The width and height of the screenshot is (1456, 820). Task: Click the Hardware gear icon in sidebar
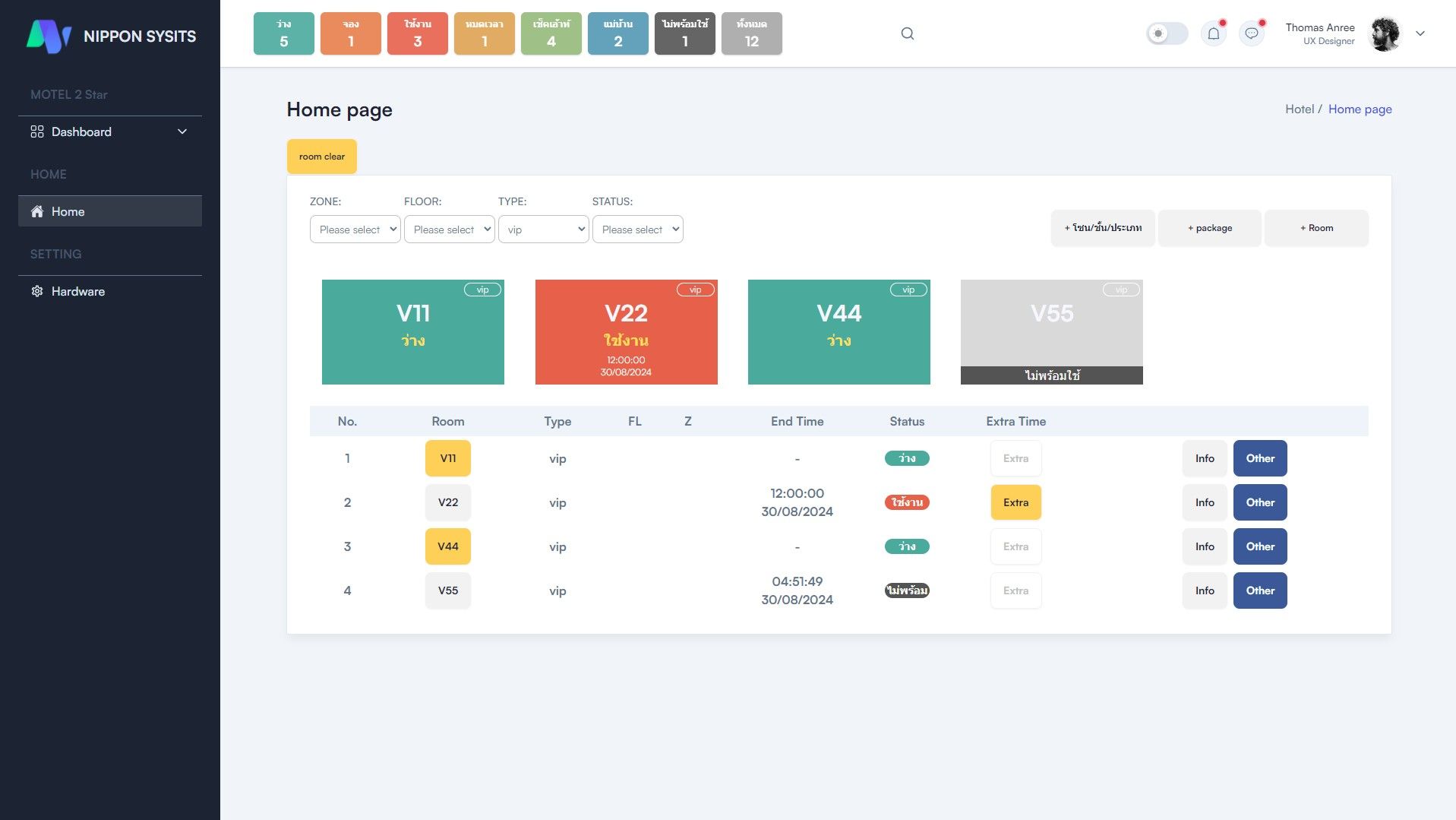(x=36, y=291)
